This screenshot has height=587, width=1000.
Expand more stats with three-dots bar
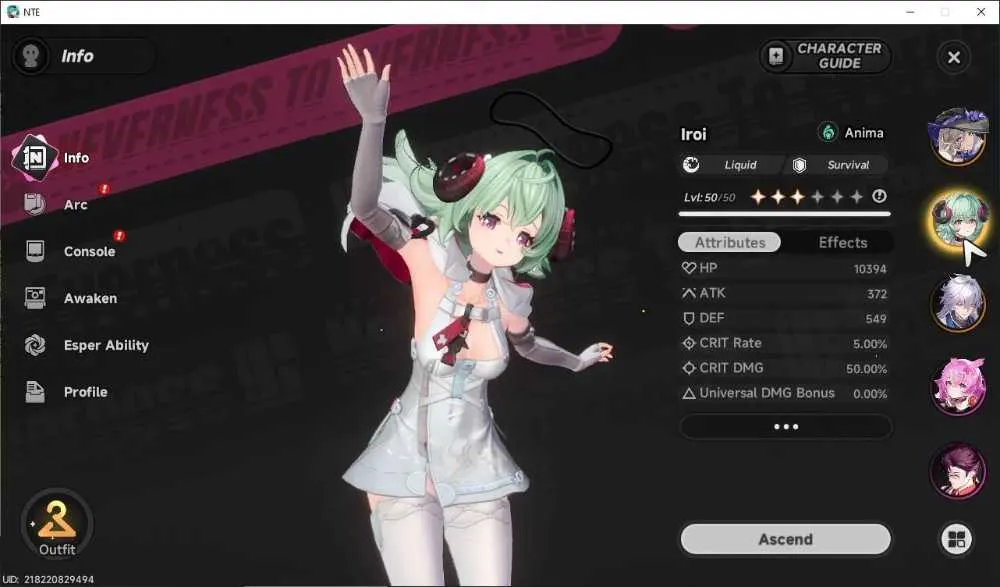click(x=786, y=426)
